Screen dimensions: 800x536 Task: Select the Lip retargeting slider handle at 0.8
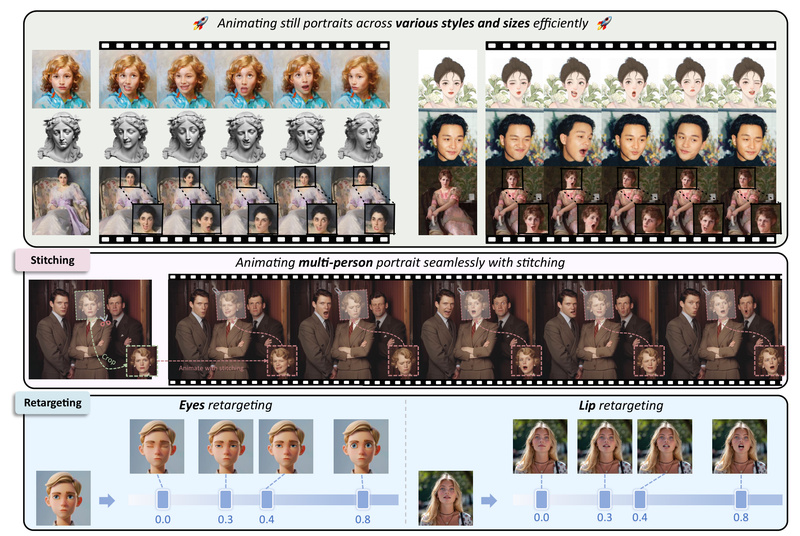pos(741,499)
